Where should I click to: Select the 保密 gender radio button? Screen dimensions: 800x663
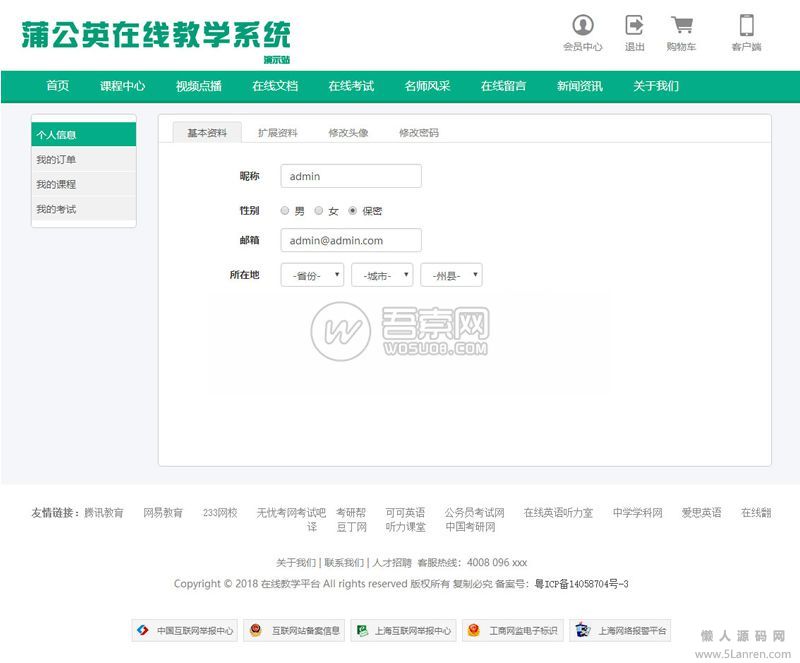pos(352,211)
